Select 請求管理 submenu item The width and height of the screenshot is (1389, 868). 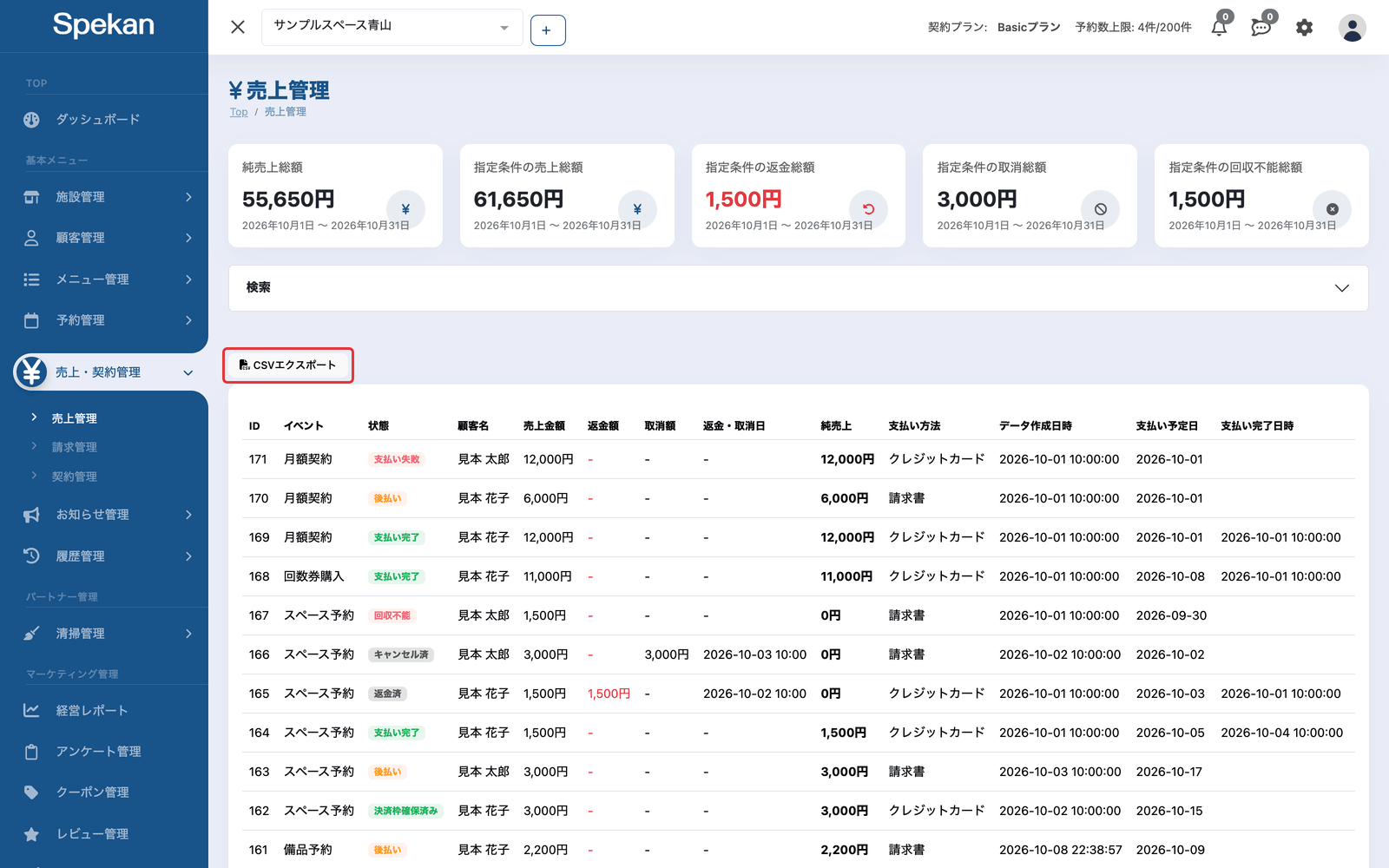[74, 447]
